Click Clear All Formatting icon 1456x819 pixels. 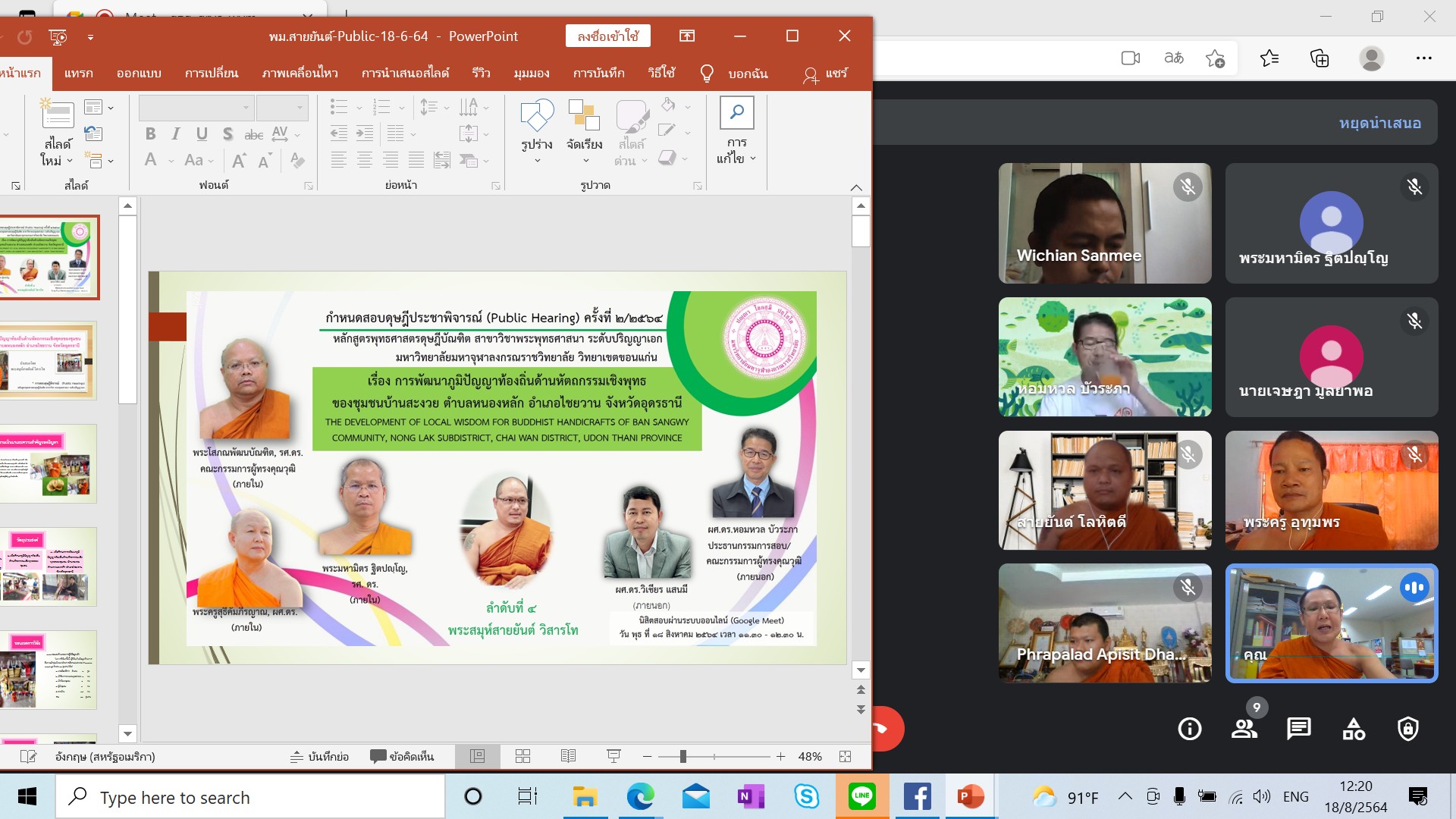click(x=297, y=160)
